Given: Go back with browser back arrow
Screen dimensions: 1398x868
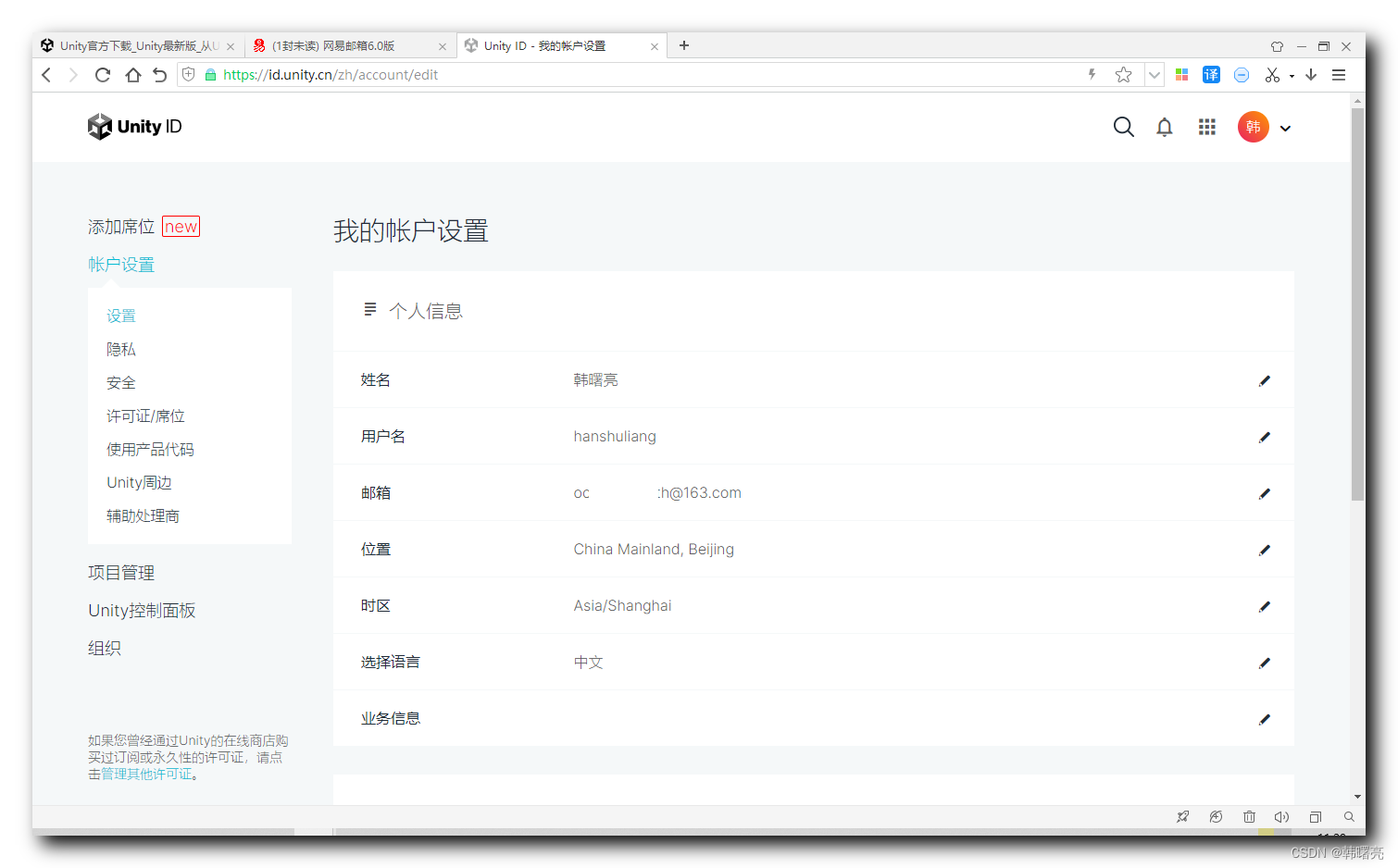Looking at the screenshot, I should 47,75.
